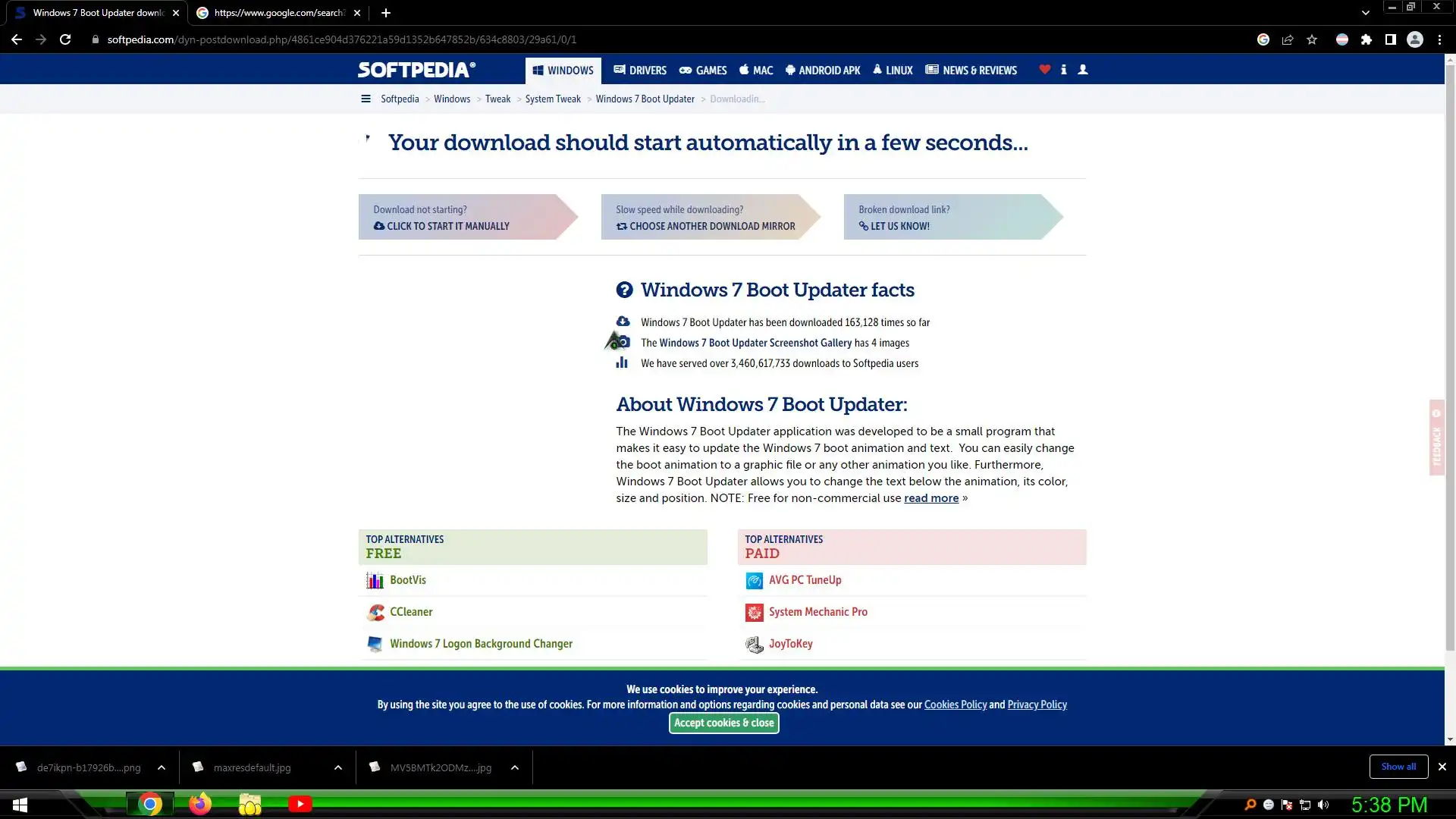Open the hamburger menu beside breadcrumb
The width and height of the screenshot is (1456, 819).
click(366, 99)
